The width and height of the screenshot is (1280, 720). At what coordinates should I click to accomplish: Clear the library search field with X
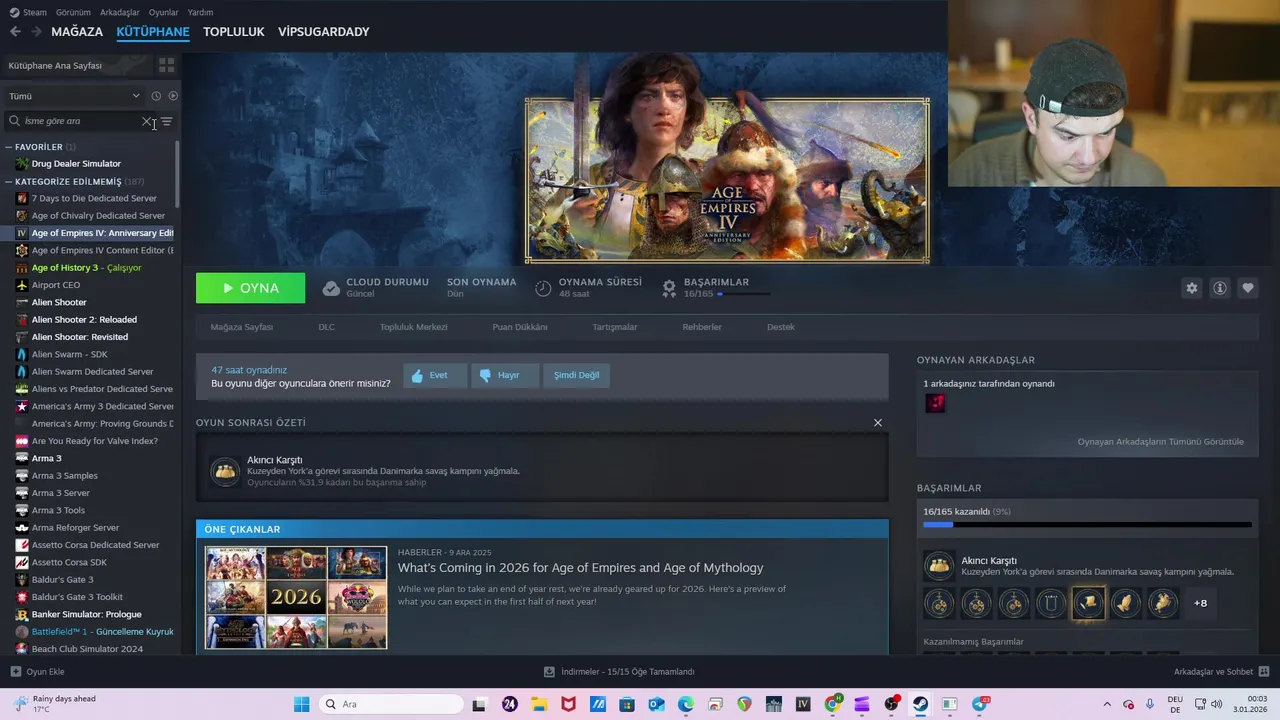(x=147, y=121)
